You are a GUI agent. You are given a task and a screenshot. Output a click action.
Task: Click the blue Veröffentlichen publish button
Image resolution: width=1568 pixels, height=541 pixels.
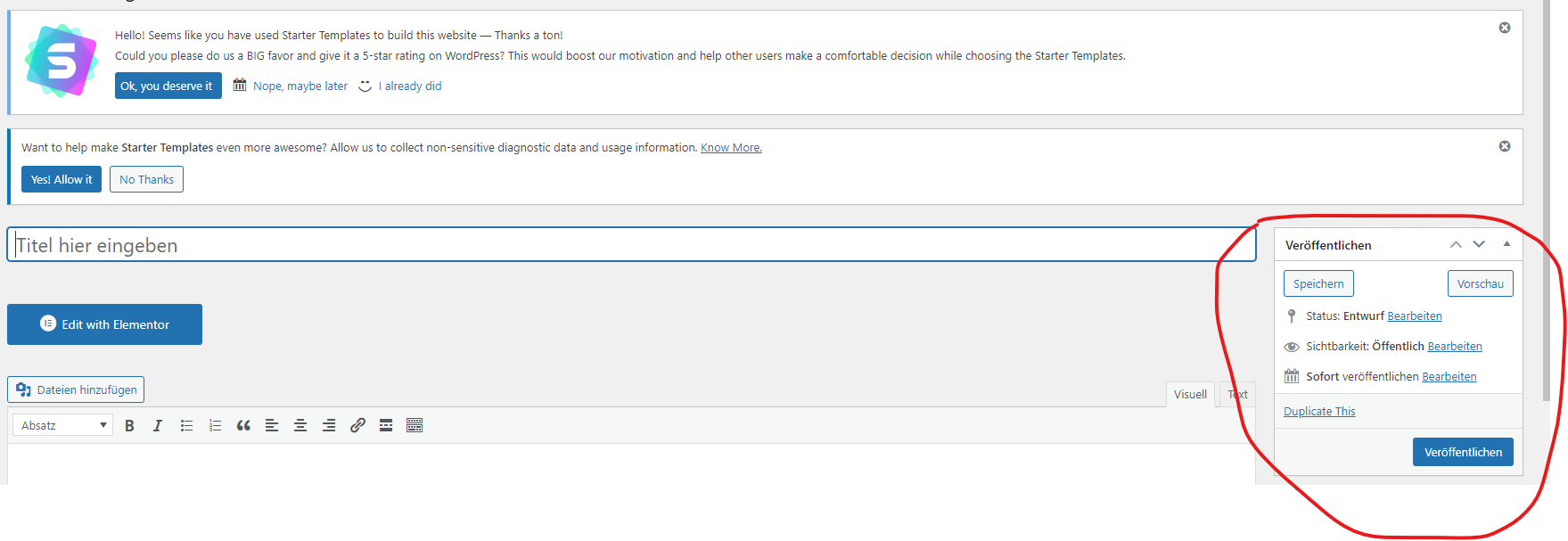point(1463,452)
